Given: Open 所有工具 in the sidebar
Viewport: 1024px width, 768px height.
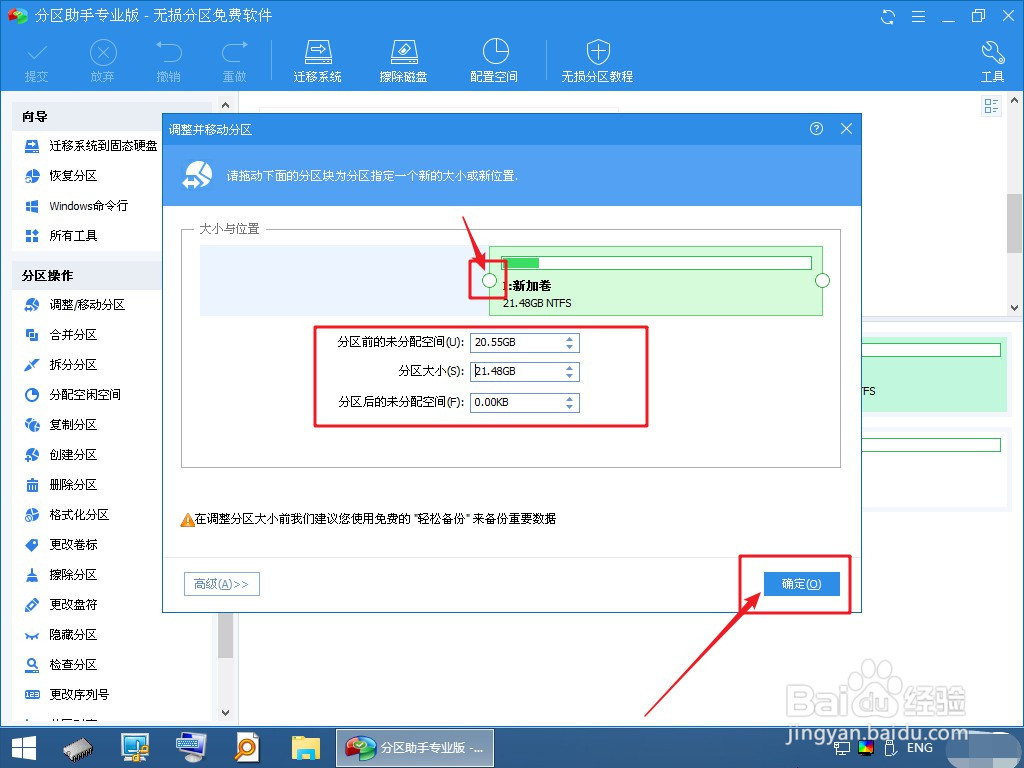Looking at the screenshot, I should (x=61, y=236).
